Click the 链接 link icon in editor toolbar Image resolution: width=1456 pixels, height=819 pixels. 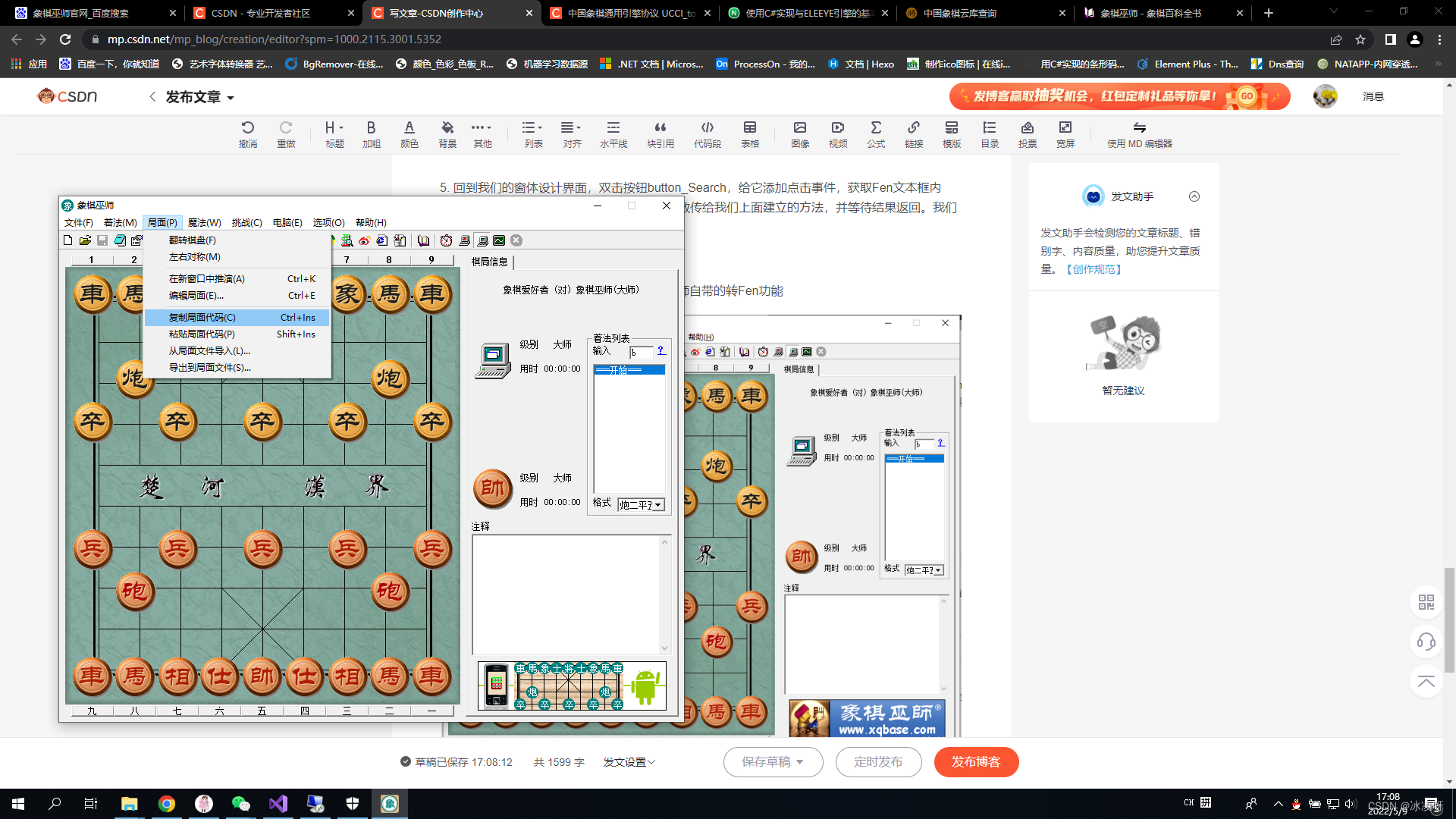pos(914,134)
